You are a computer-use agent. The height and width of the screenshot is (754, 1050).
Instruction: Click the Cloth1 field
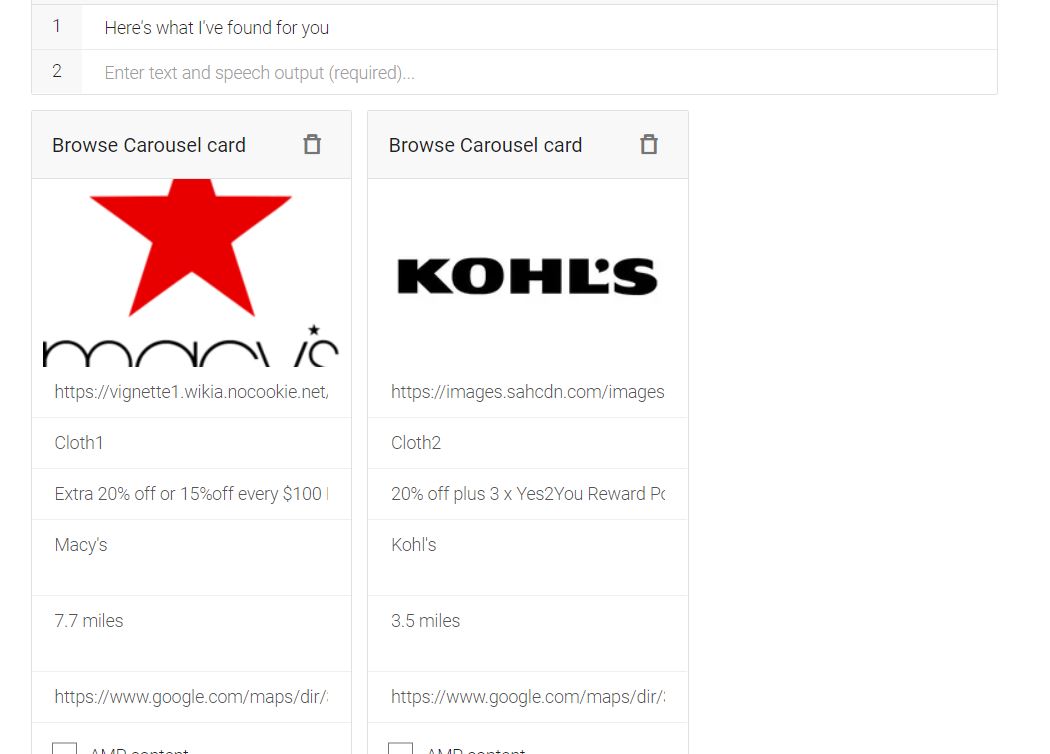click(192, 443)
